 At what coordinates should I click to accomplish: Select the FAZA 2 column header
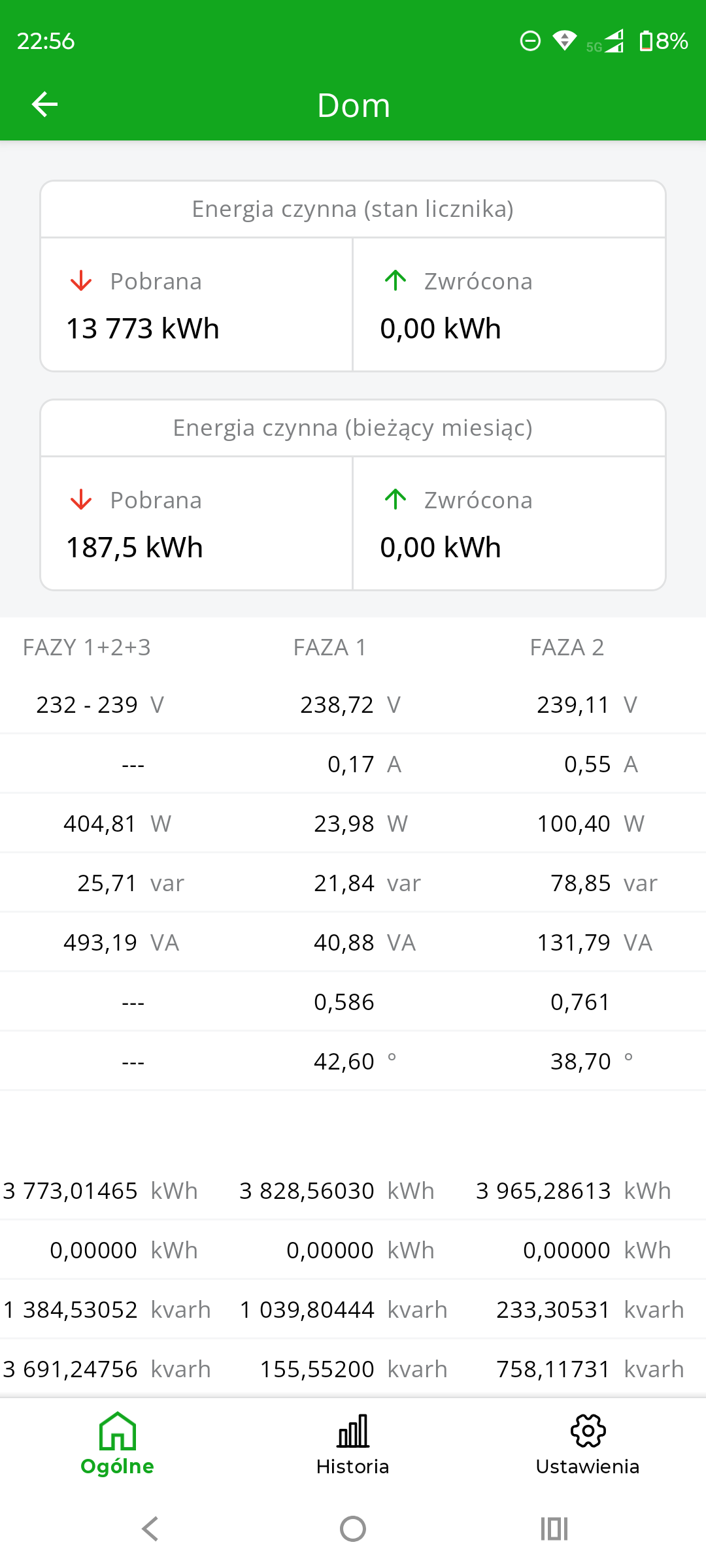click(567, 647)
